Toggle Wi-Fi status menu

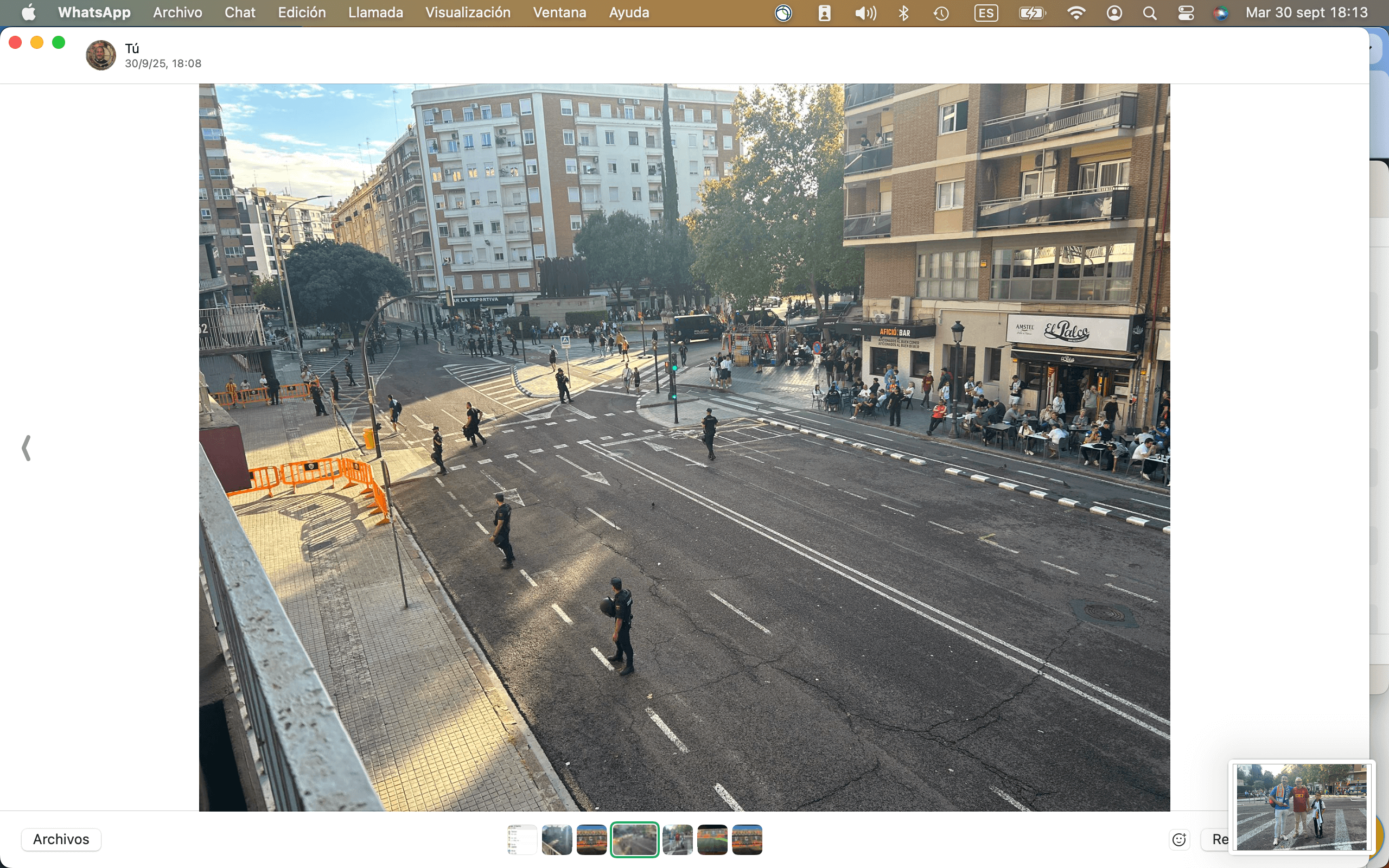1075,12
